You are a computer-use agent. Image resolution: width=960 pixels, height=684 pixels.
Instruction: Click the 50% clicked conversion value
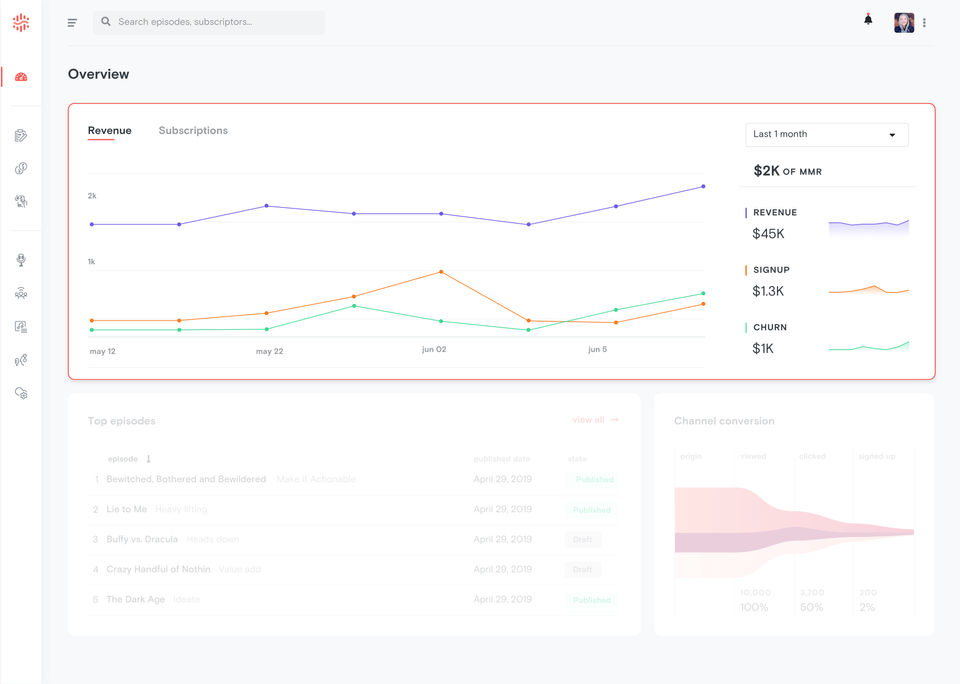click(x=812, y=607)
